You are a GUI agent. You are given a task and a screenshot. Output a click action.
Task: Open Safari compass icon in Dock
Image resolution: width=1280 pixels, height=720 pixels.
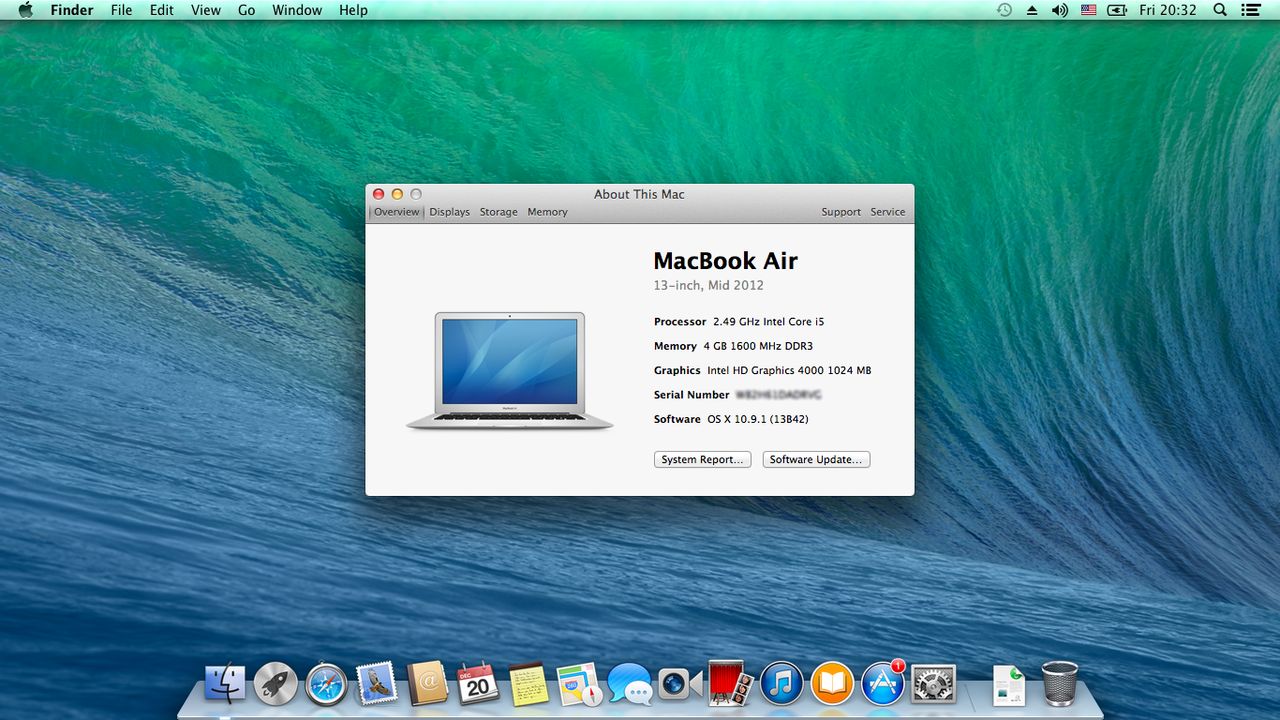[x=326, y=684]
